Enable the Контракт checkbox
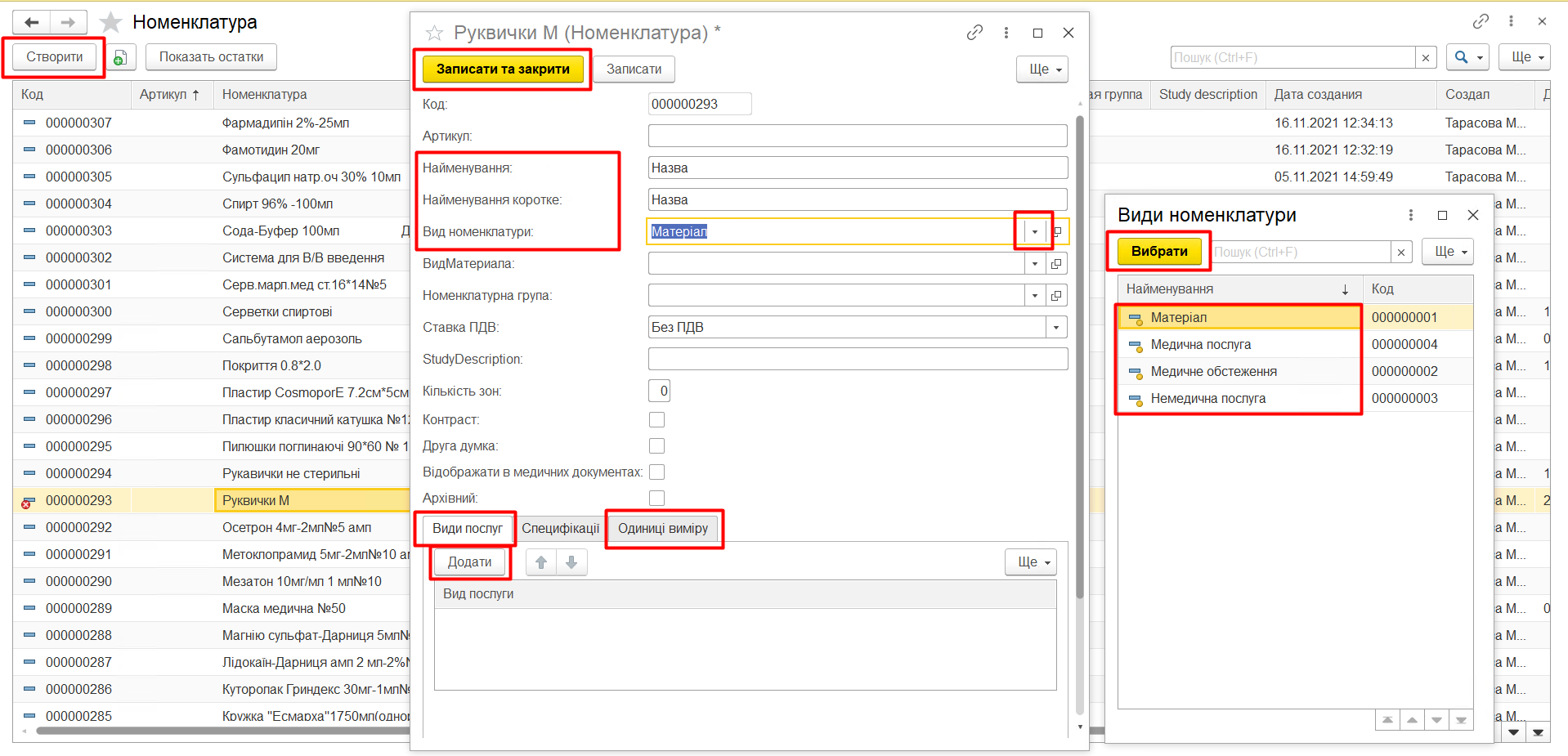Image resolution: width=1568 pixels, height=756 pixels. [x=656, y=419]
